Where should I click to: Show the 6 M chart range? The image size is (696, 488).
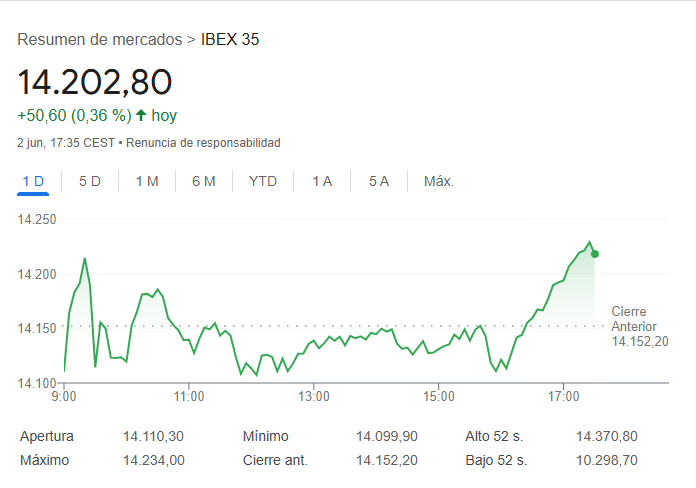tap(204, 181)
